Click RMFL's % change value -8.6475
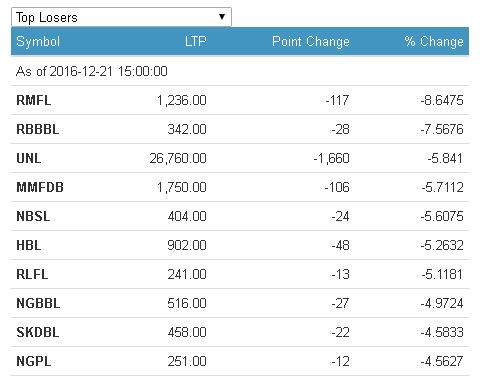 click(442, 100)
